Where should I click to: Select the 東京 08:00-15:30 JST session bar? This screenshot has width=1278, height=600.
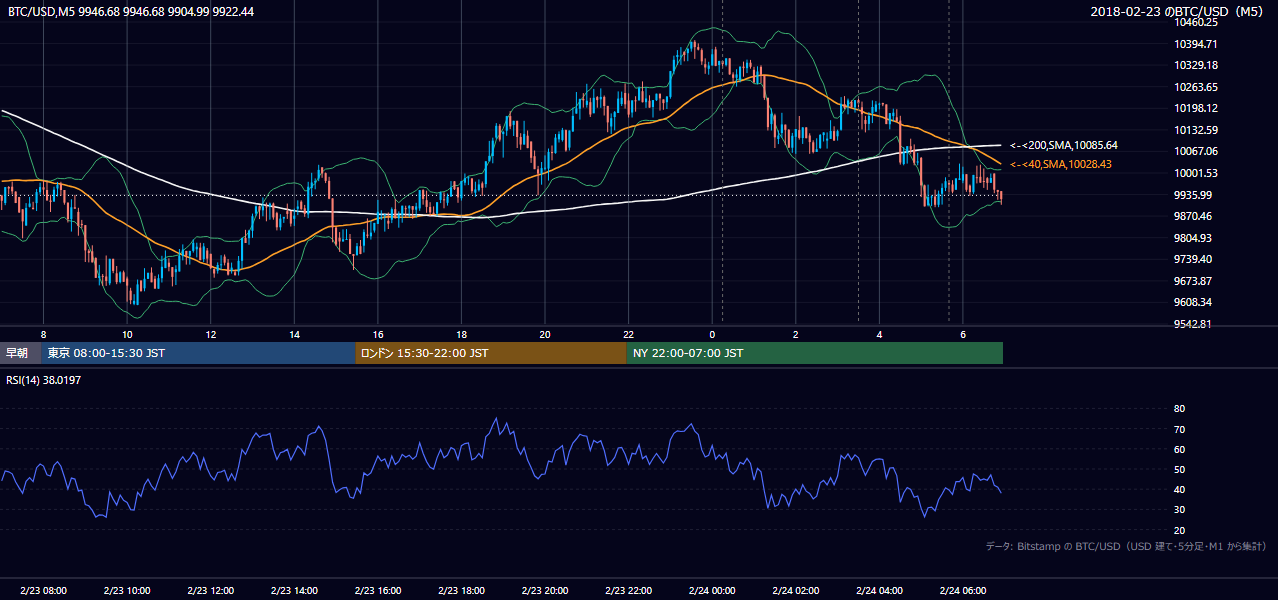pos(198,353)
